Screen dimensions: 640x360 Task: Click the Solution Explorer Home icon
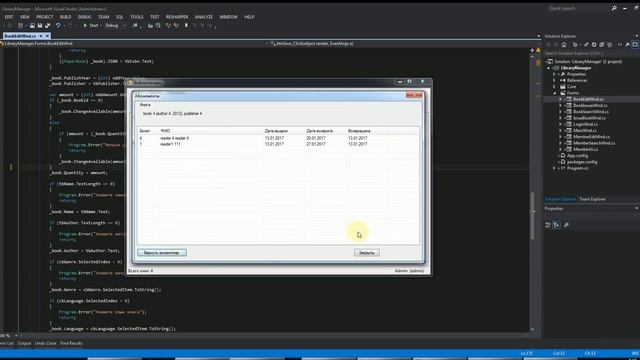pyautogui.click(x=564, y=44)
